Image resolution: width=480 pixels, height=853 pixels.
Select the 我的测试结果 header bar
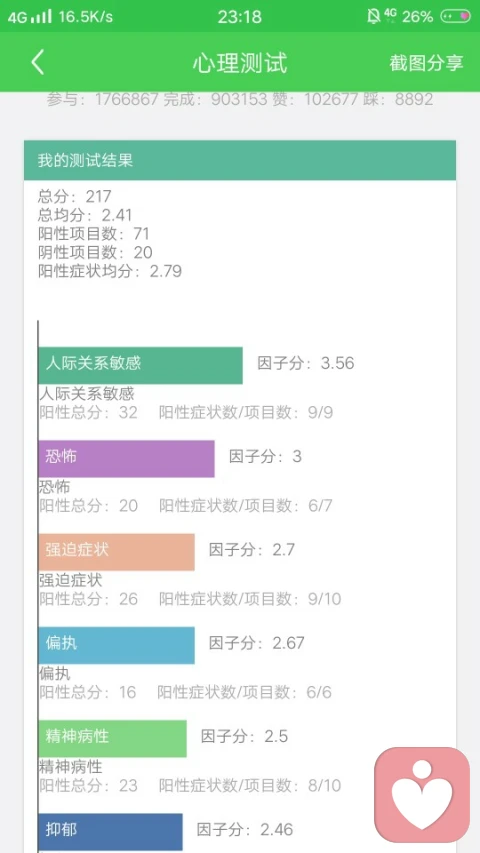point(240,160)
